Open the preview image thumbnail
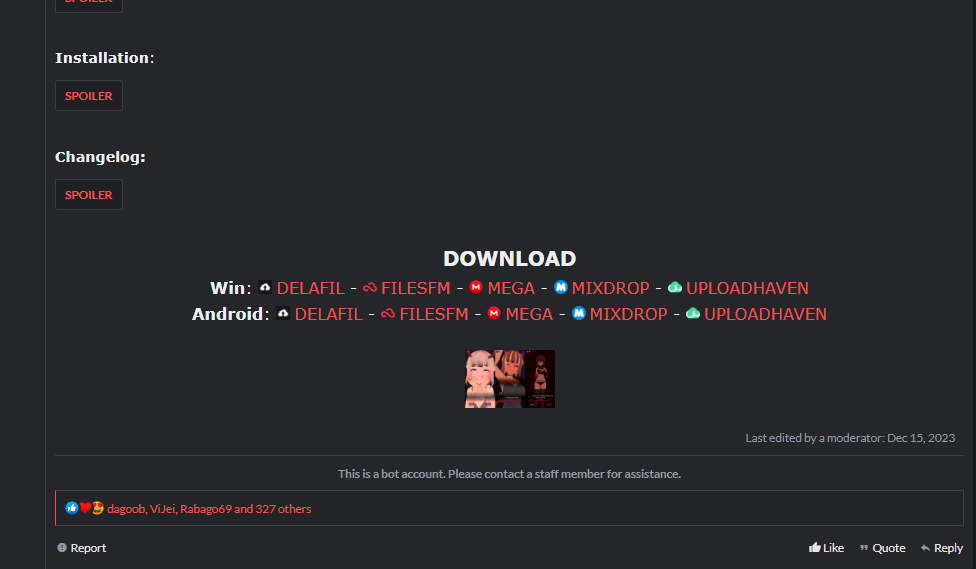The height and width of the screenshot is (569, 976). (510, 379)
